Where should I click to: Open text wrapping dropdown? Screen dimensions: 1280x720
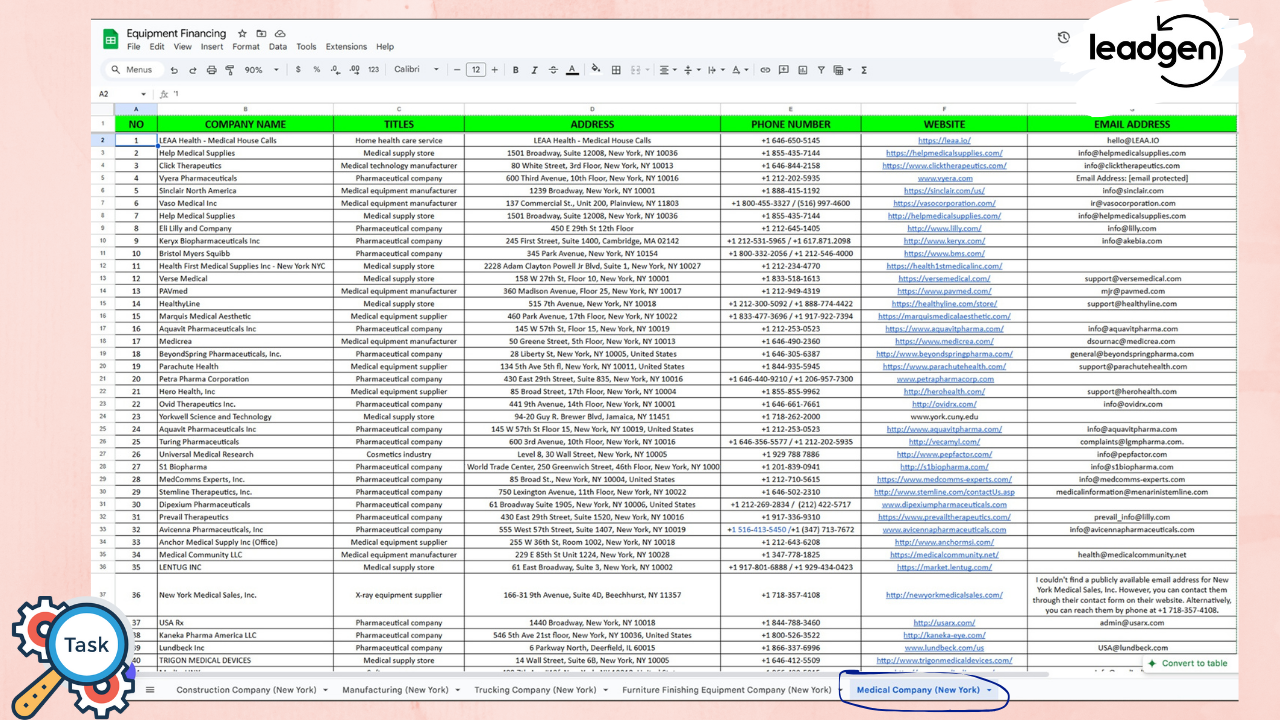tap(714, 70)
